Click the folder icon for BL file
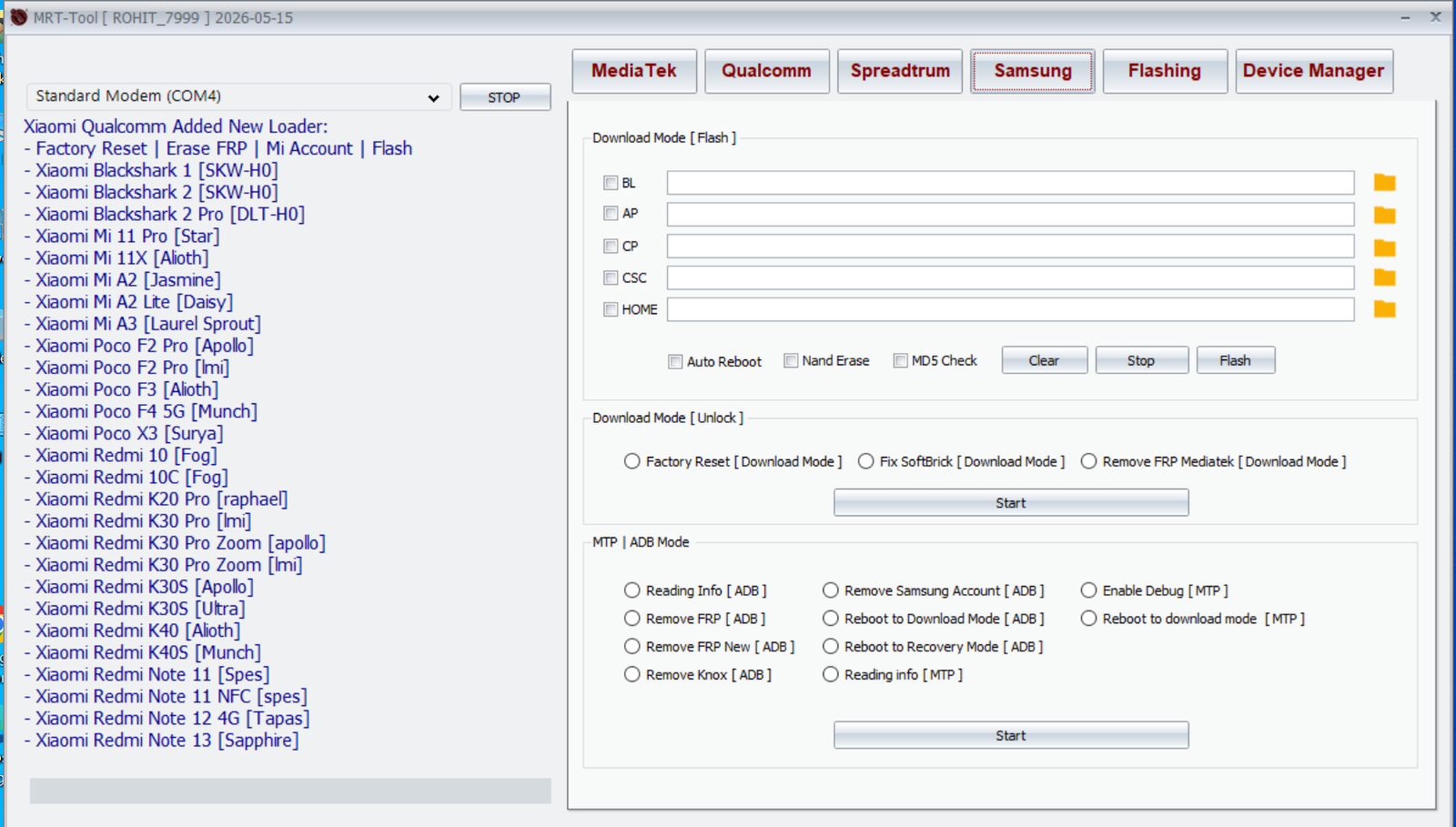Viewport: 1456px width, 827px height. [x=1384, y=183]
